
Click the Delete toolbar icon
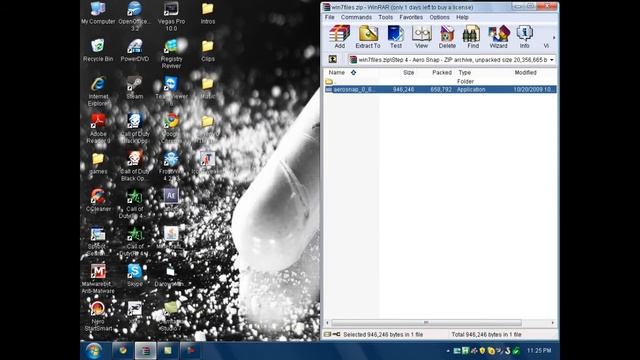tap(447, 37)
